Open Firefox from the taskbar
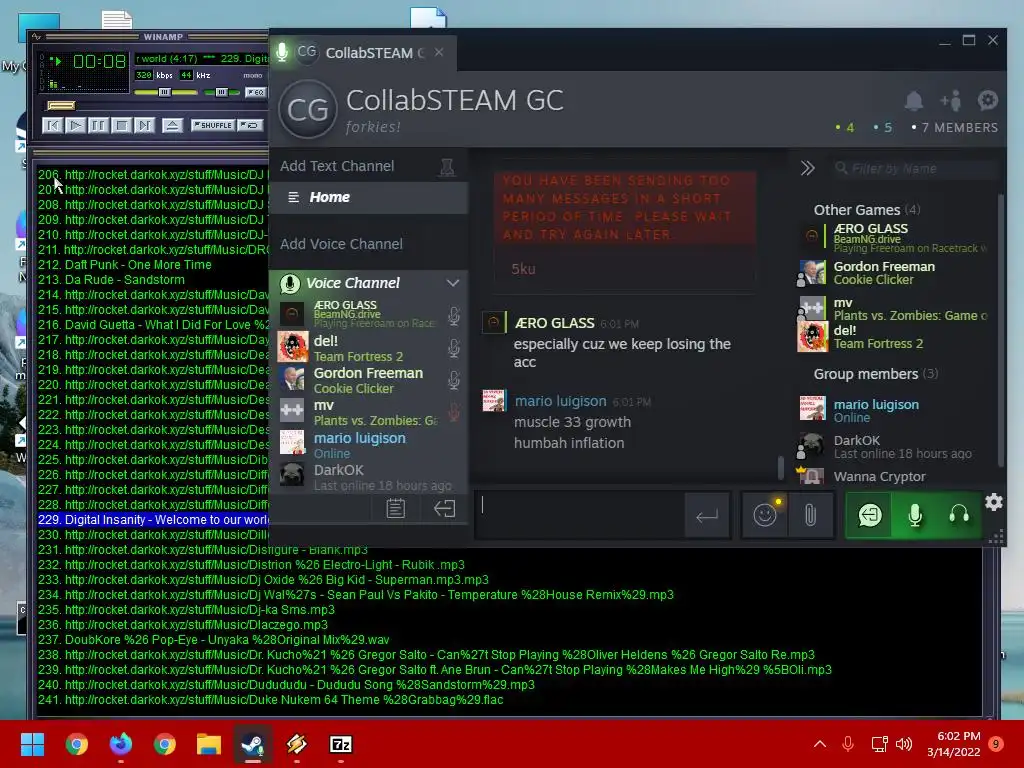The width and height of the screenshot is (1024, 768). click(x=121, y=744)
